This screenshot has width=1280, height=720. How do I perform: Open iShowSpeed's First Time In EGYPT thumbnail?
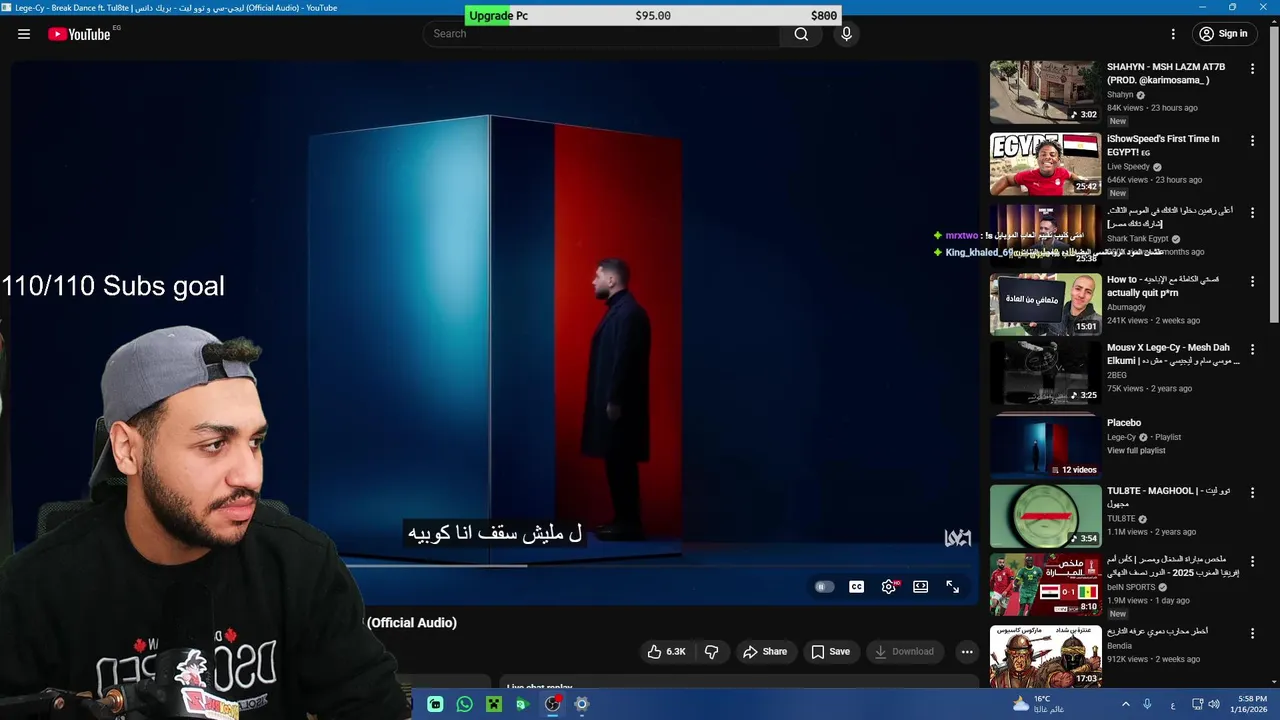[1045, 164]
